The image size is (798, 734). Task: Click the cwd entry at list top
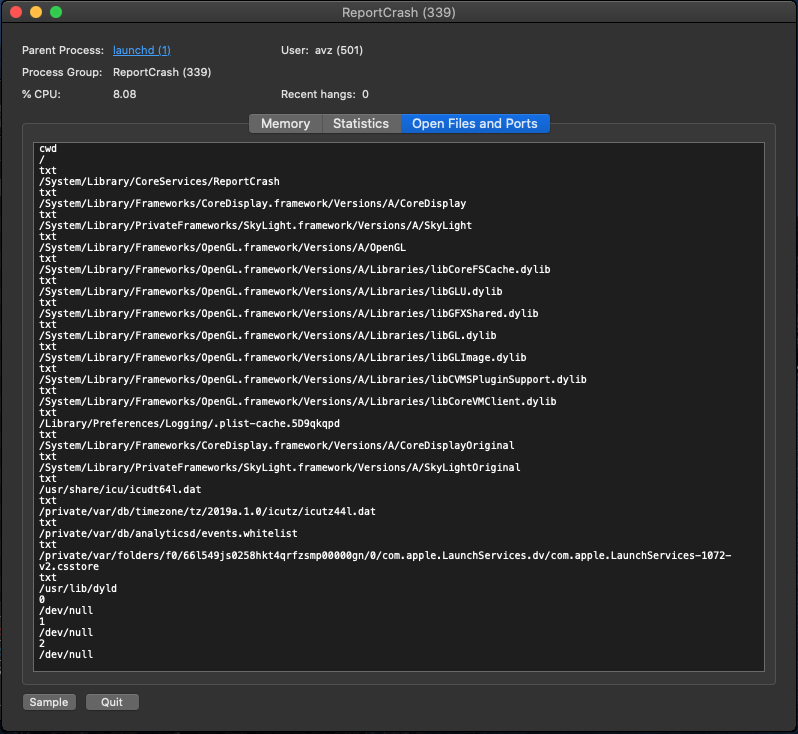[48, 149]
